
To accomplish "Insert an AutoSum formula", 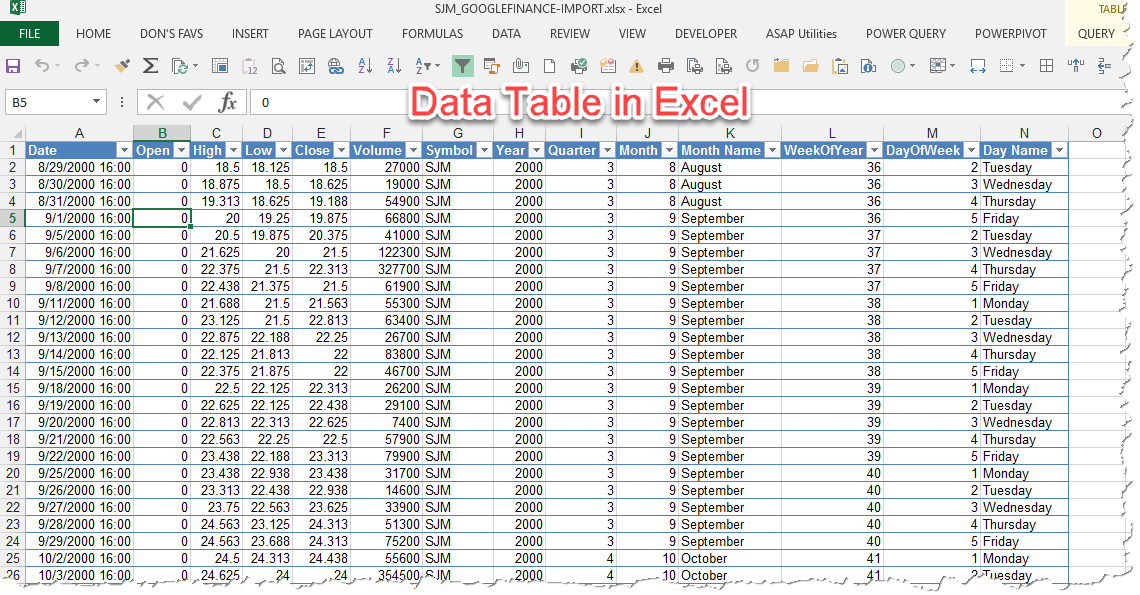I will [x=150, y=67].
